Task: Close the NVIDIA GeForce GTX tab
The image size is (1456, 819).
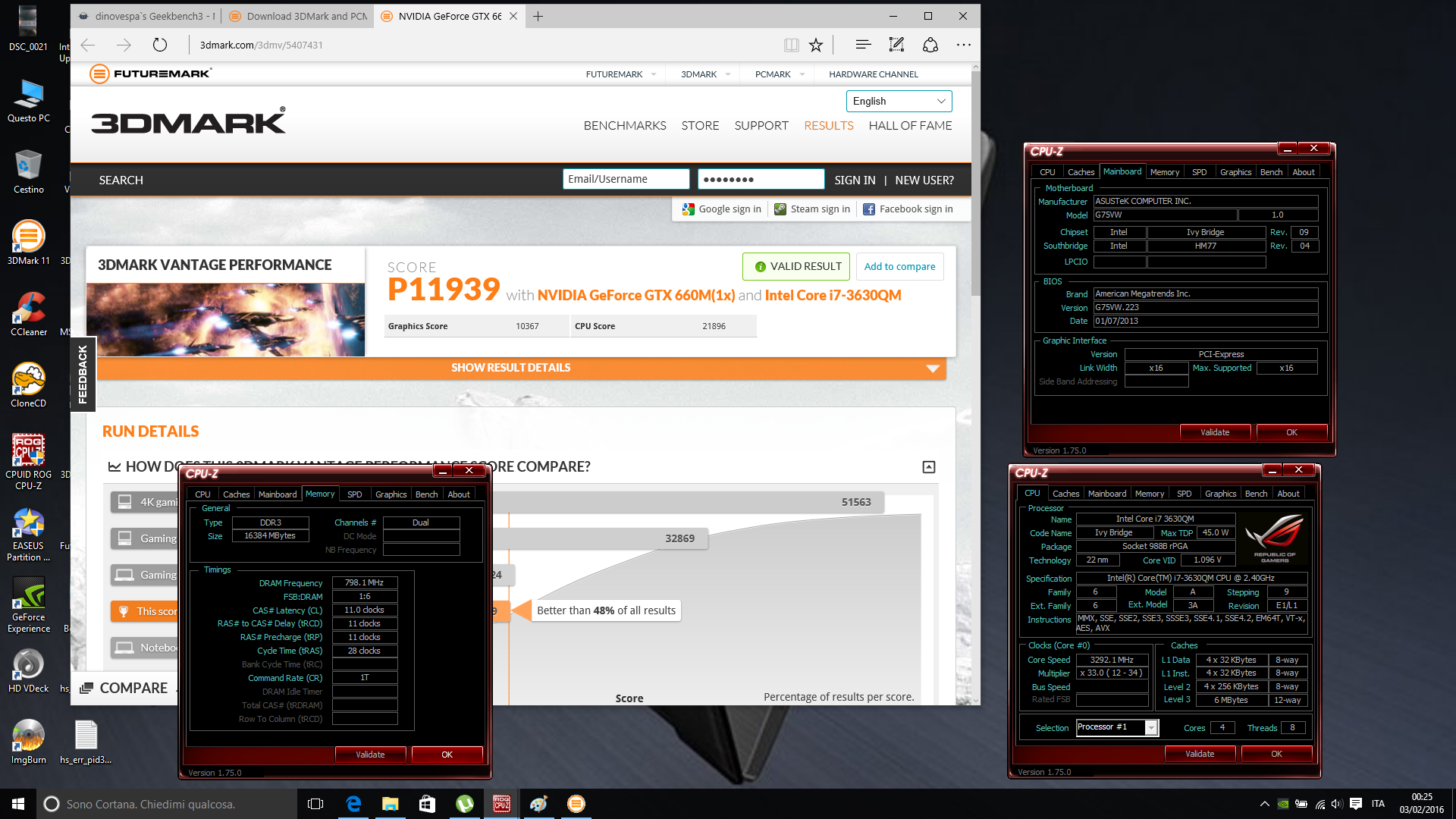Action: [x=513, y=16]
